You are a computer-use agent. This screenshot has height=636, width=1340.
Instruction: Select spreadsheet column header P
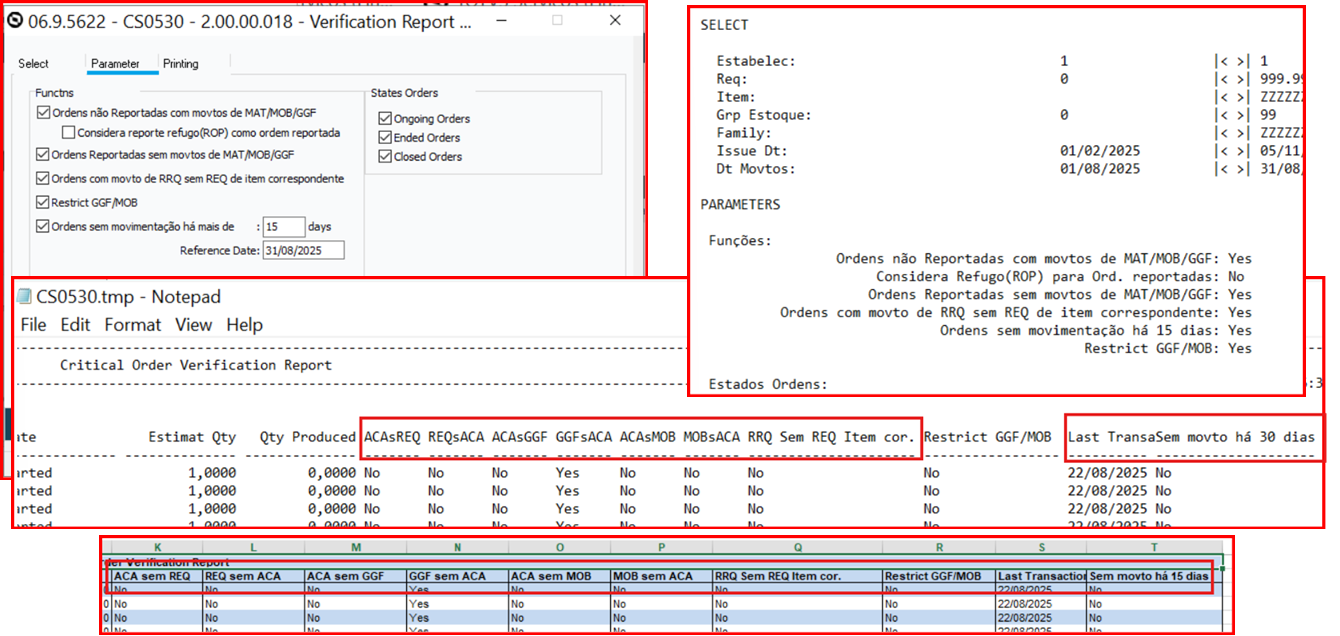pyautogui.click(x=662, y=549)
